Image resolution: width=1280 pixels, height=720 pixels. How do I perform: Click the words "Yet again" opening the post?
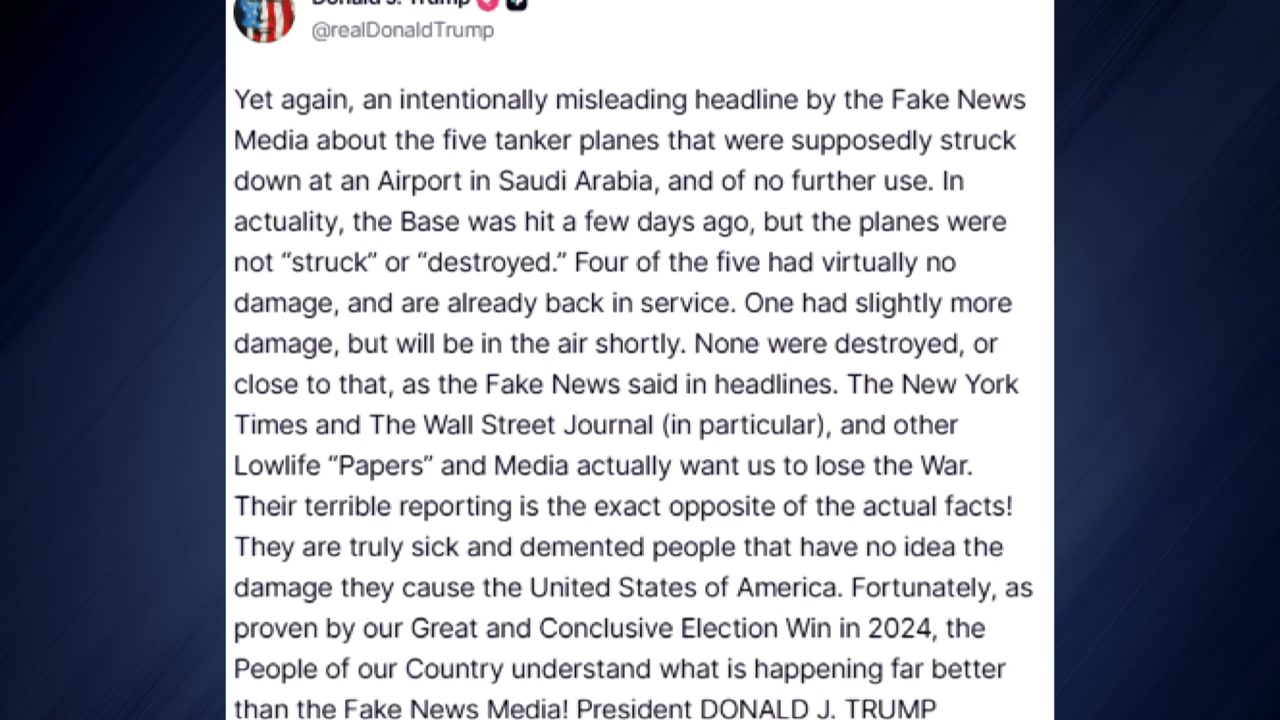(x=291, y=100)
